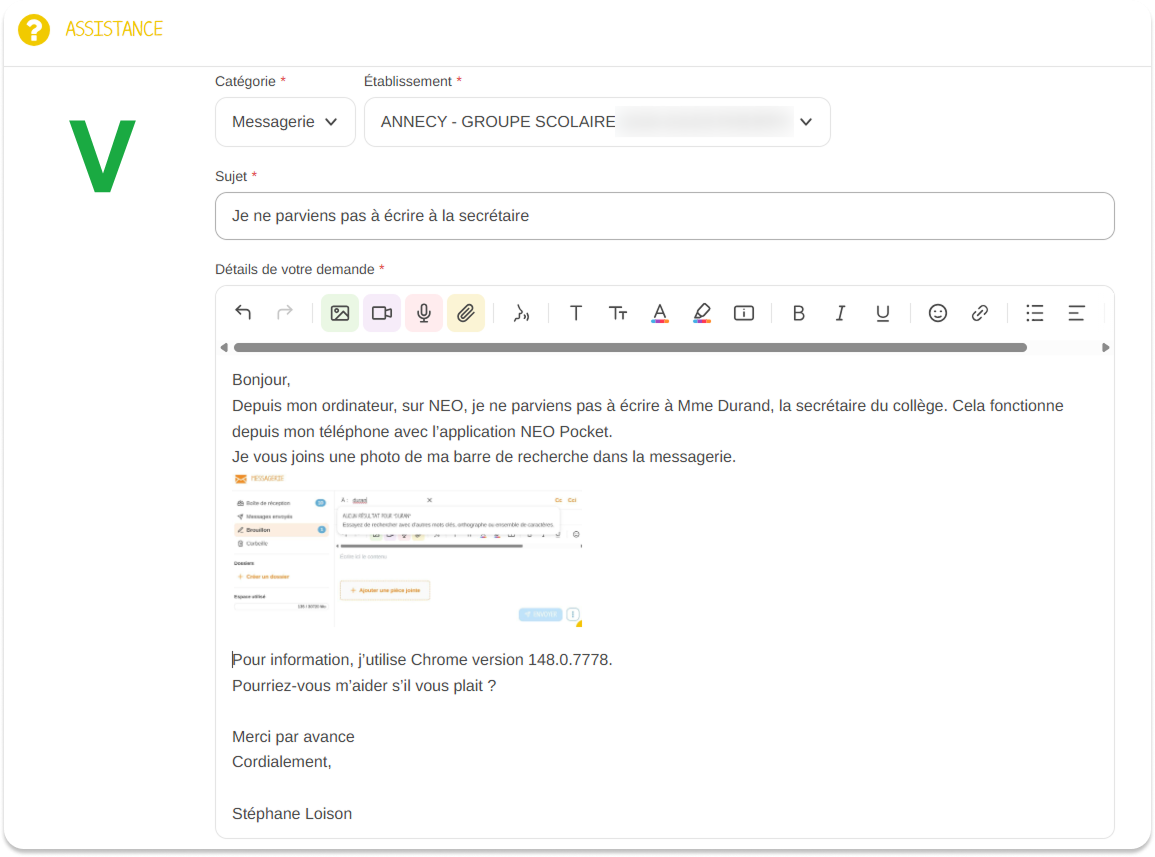Insert a bulleted list

[1035, 313]
